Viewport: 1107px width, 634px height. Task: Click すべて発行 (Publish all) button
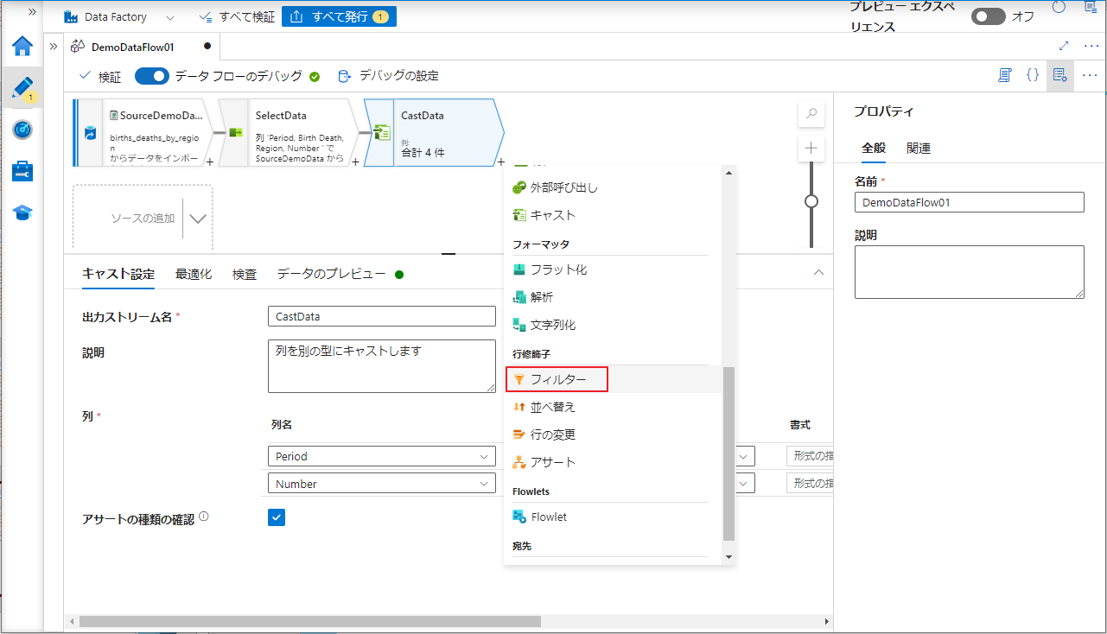click(x=339, y=16)
